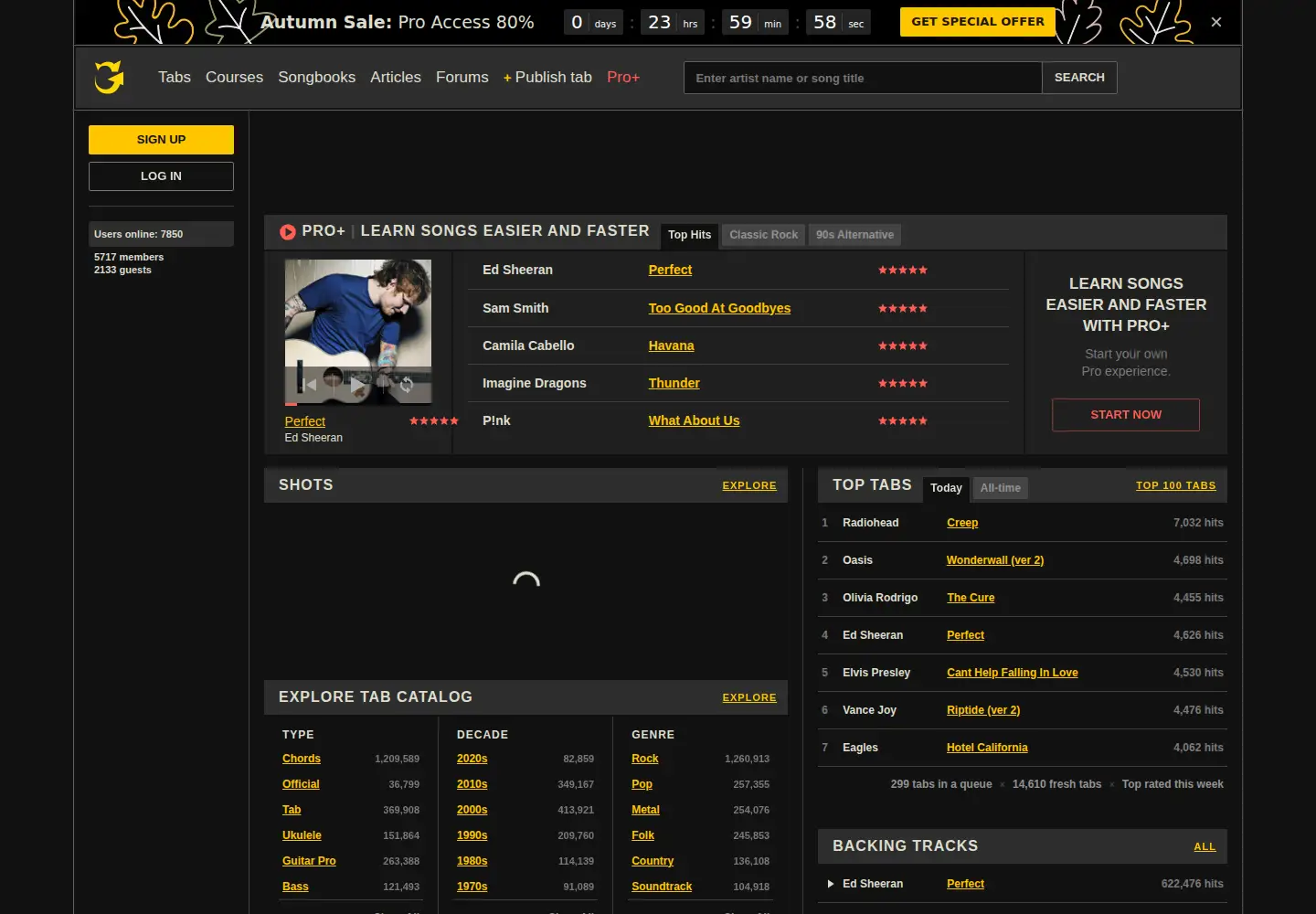Open the Hotel California tab link
The height and width of the screenshot is (914, 1316).
[987, 748]
